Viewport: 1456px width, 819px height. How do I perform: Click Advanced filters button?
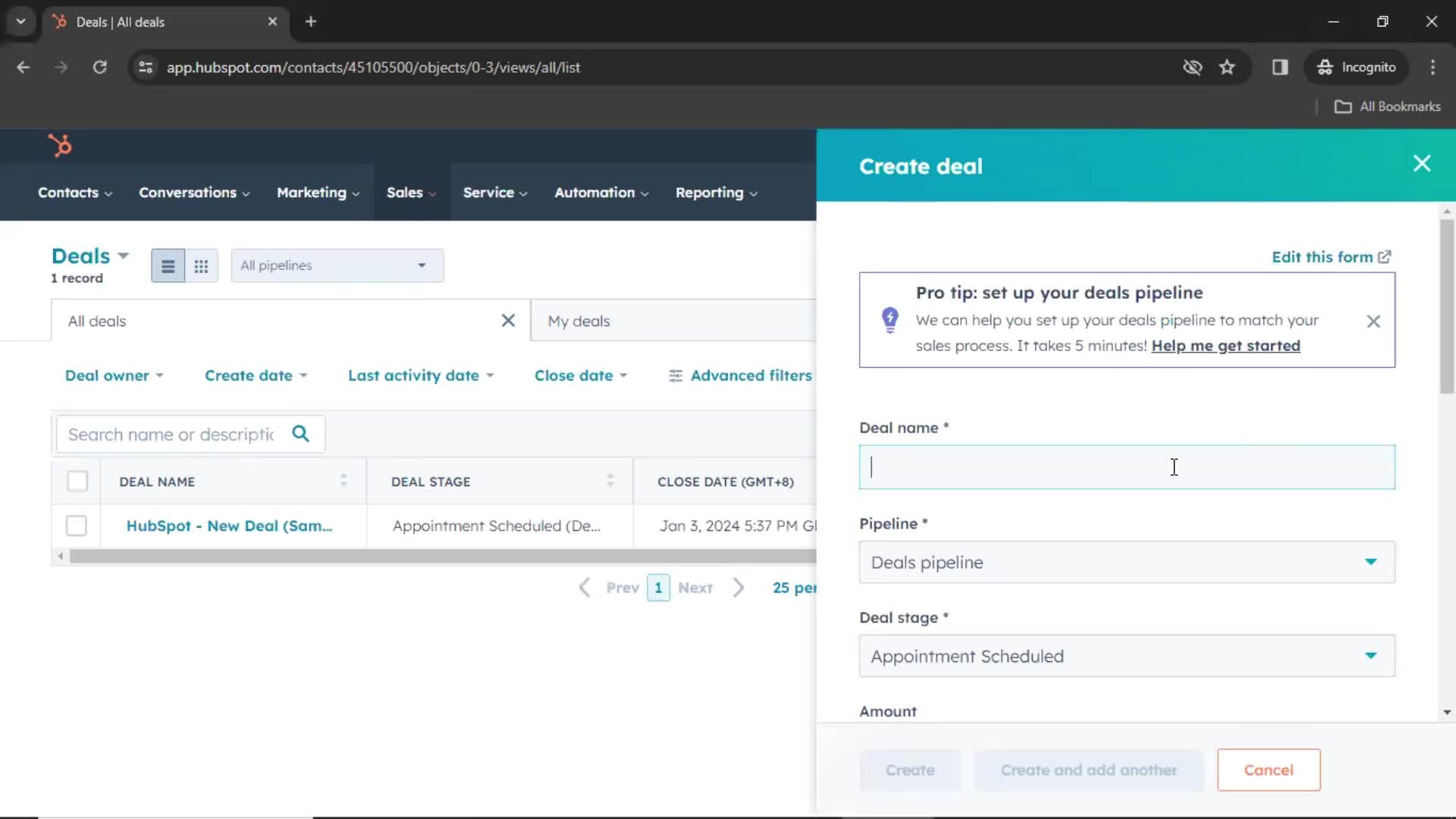(740, 375)
